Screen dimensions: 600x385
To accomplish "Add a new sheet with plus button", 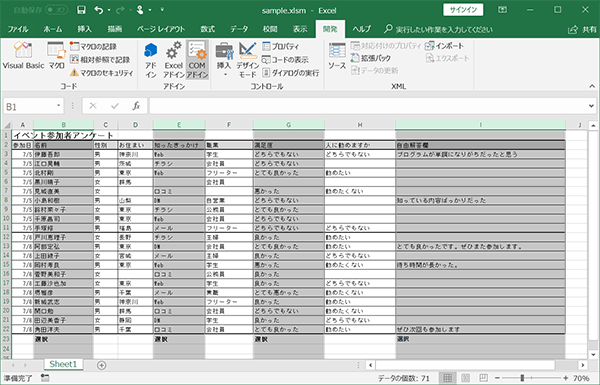I will [101, 365].
